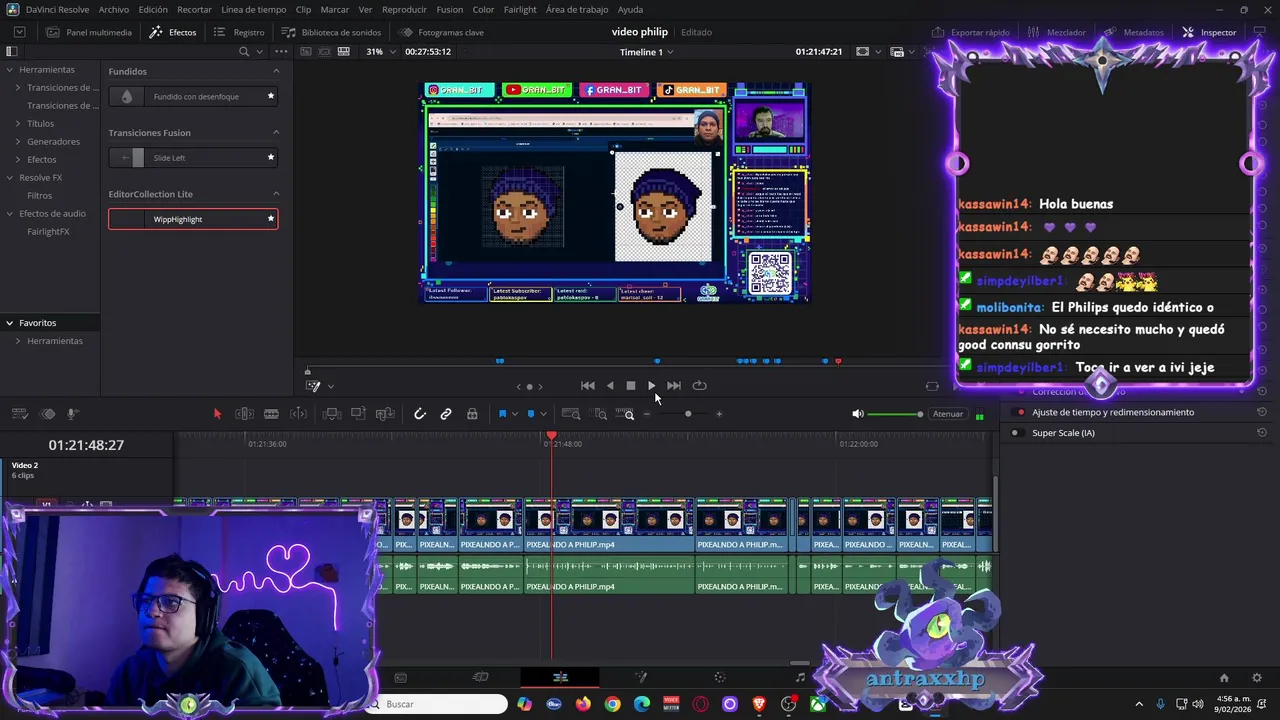The image size is (1280, 720).
Task: Show the Inspector panel
Action: [1209, 32]
